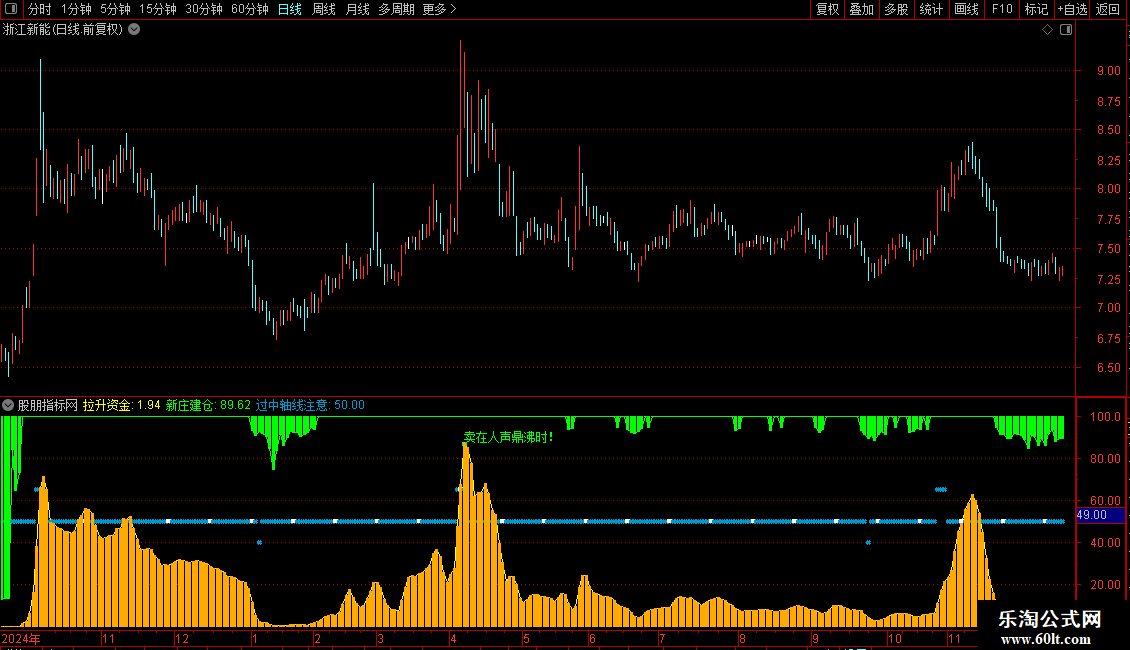Viewport: 1130px width, 650px height.
Task: Click the 8.00 price axis label
Action: [1108, 189]
